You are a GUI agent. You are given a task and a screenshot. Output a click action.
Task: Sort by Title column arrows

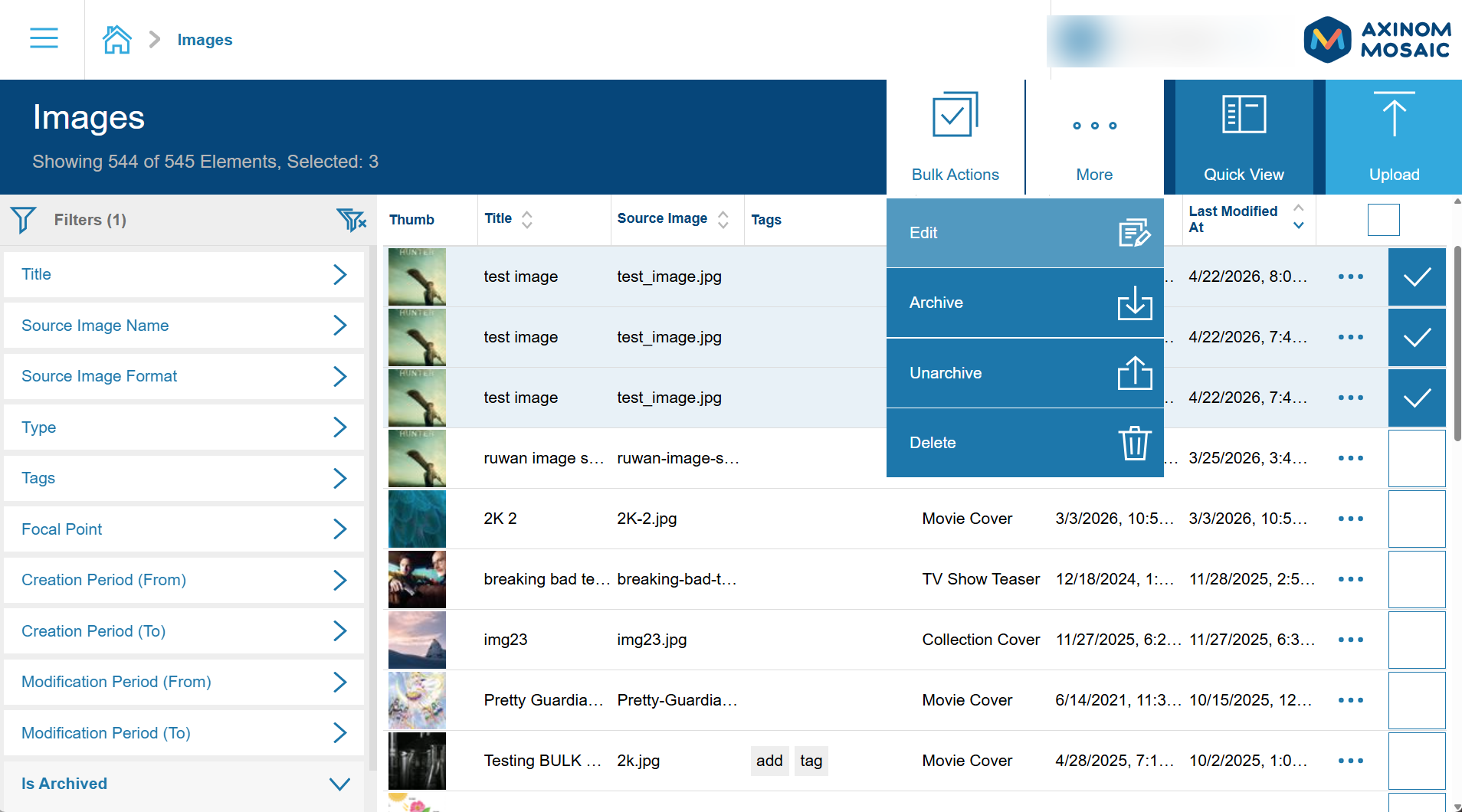click(x=527, y=220)
